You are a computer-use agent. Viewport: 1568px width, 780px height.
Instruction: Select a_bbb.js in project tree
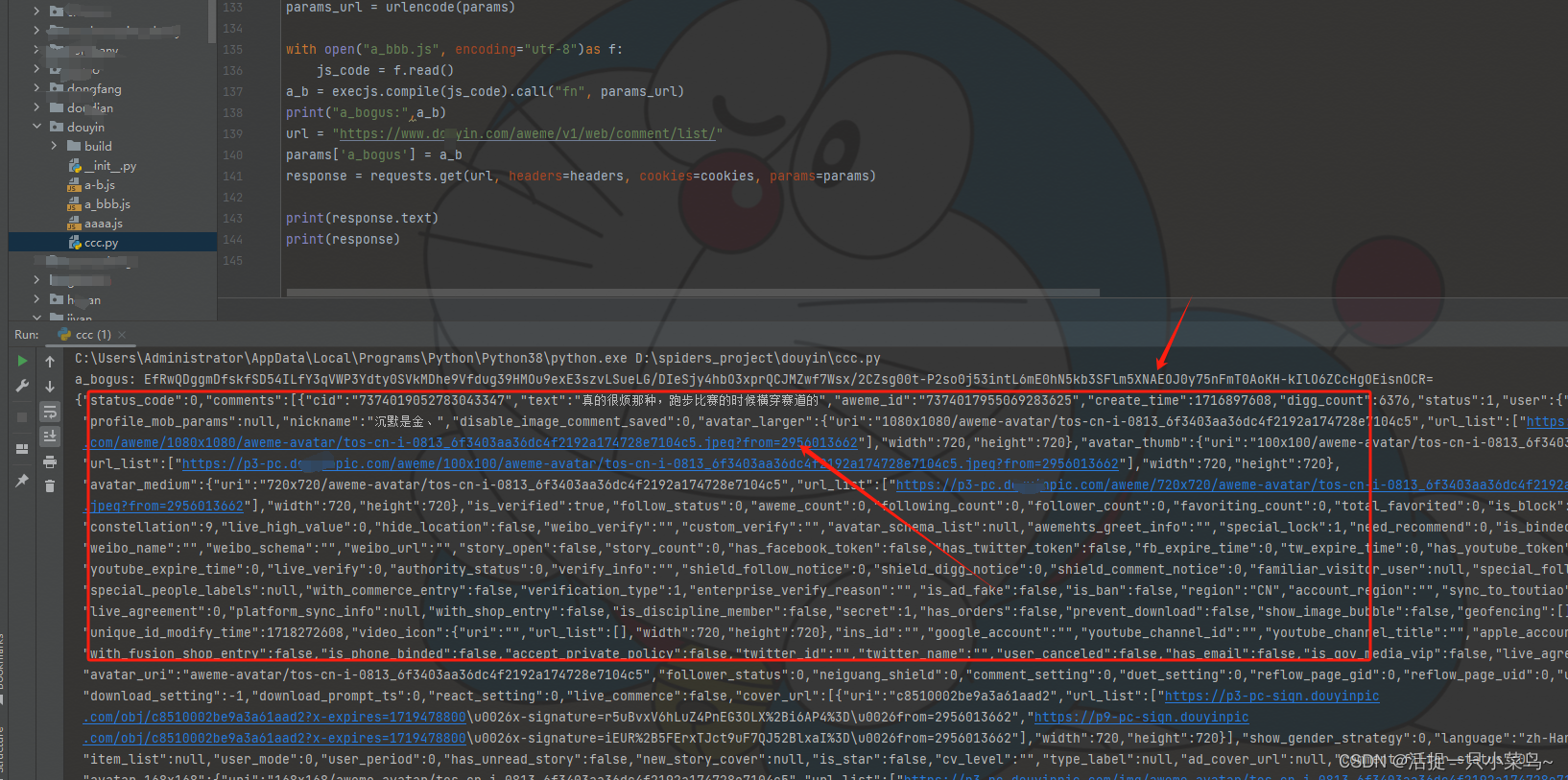coord(107,204)
